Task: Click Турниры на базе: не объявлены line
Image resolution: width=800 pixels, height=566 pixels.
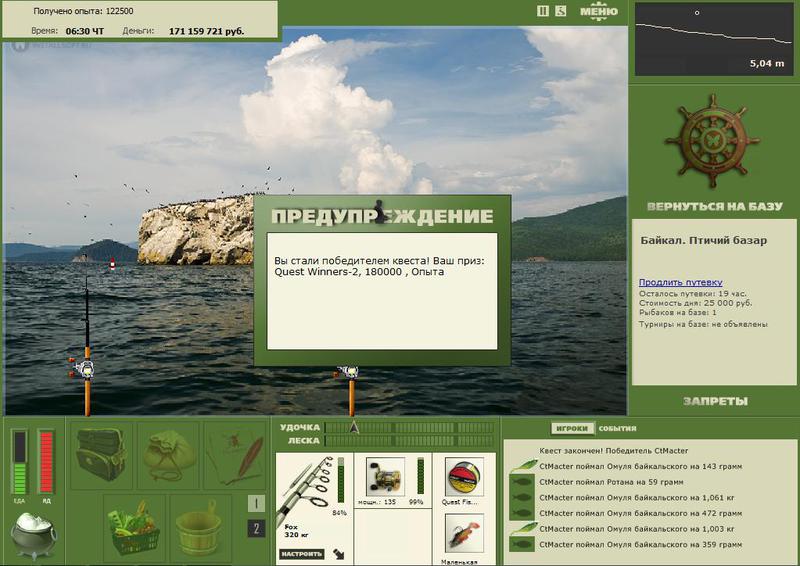Action: [703, 324]
